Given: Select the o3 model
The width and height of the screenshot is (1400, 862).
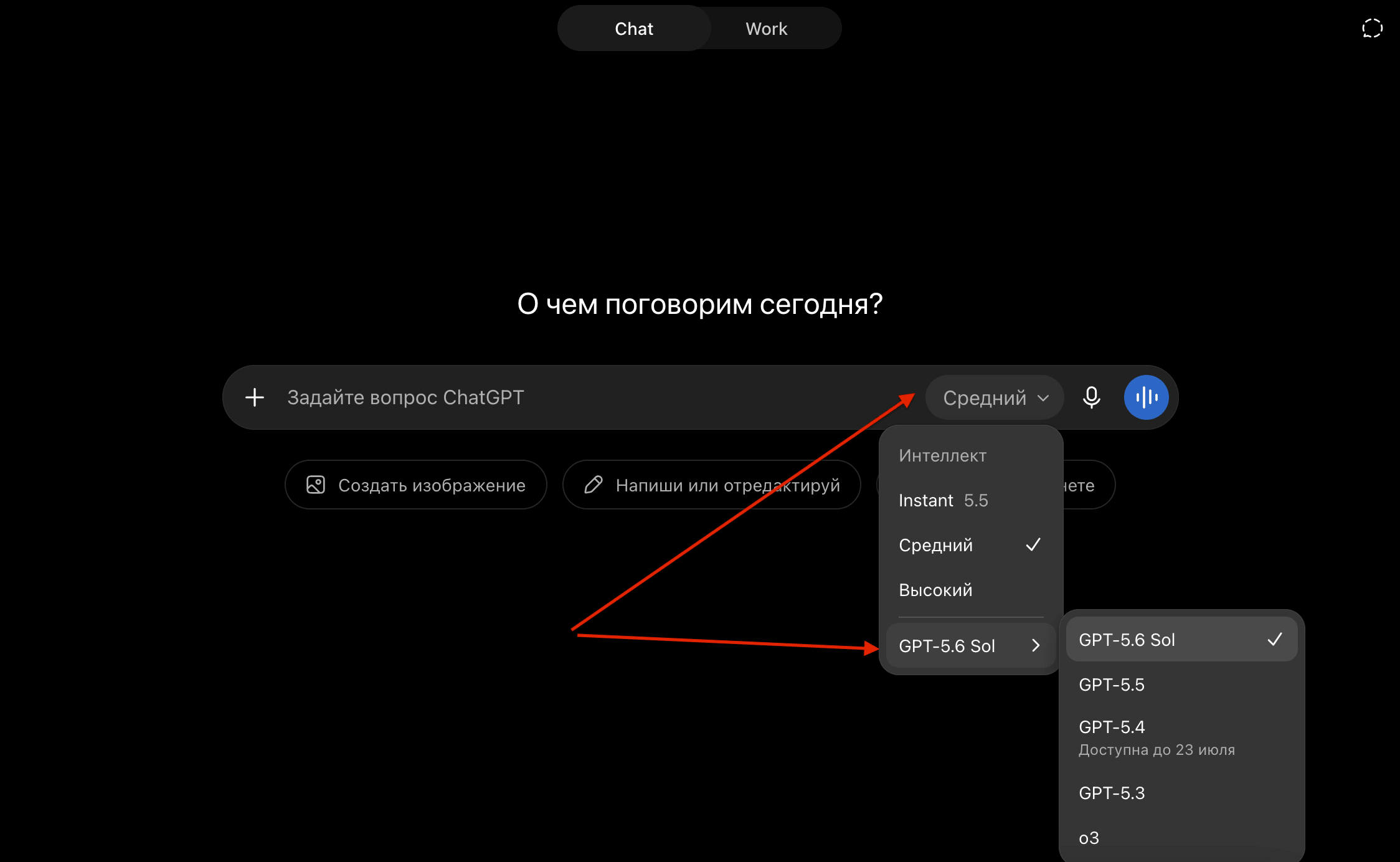Looking at the screenshot, I should (x=1181, y=838).
